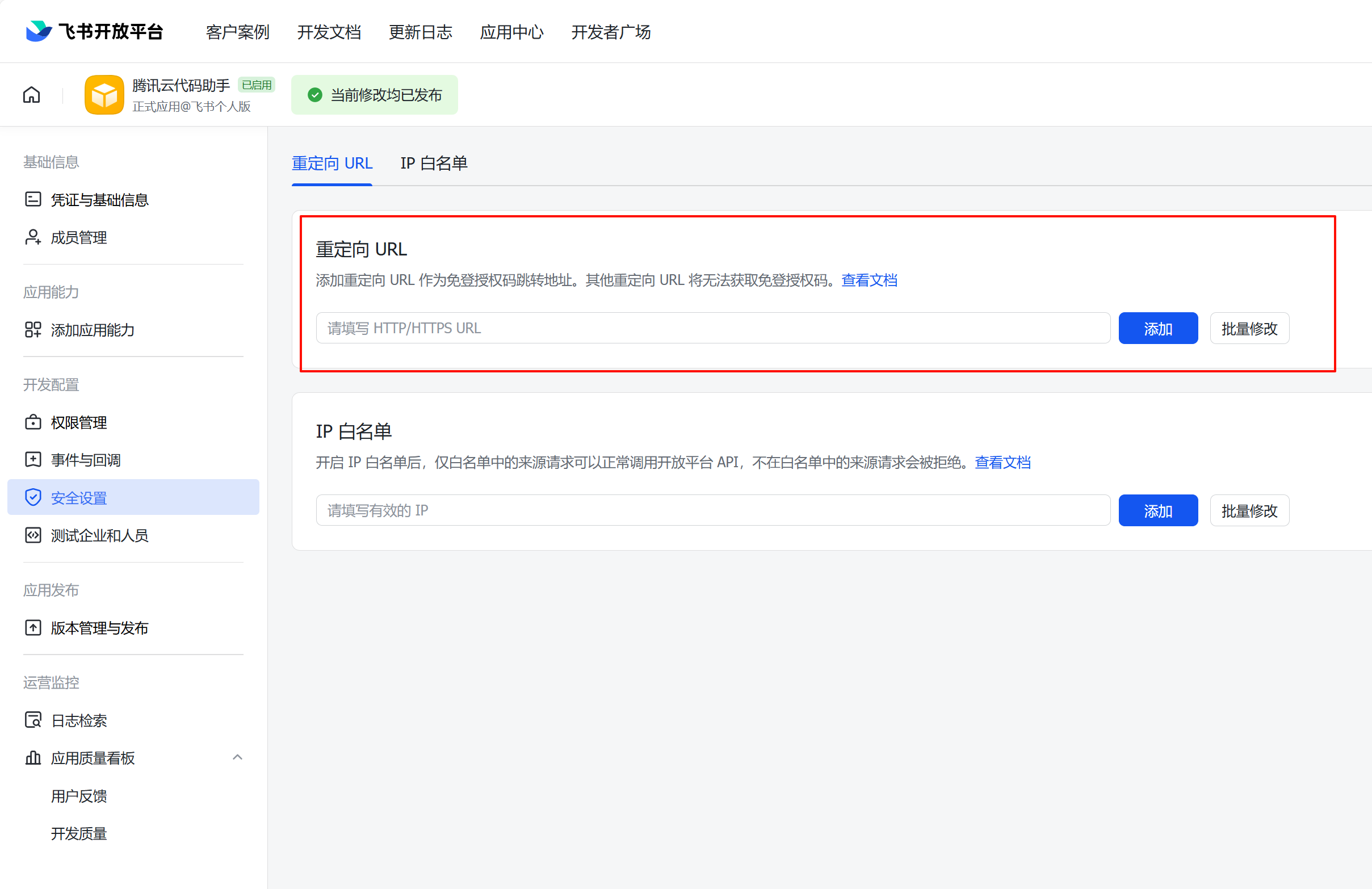Open 版本管理与发布 page

[99, 628]
